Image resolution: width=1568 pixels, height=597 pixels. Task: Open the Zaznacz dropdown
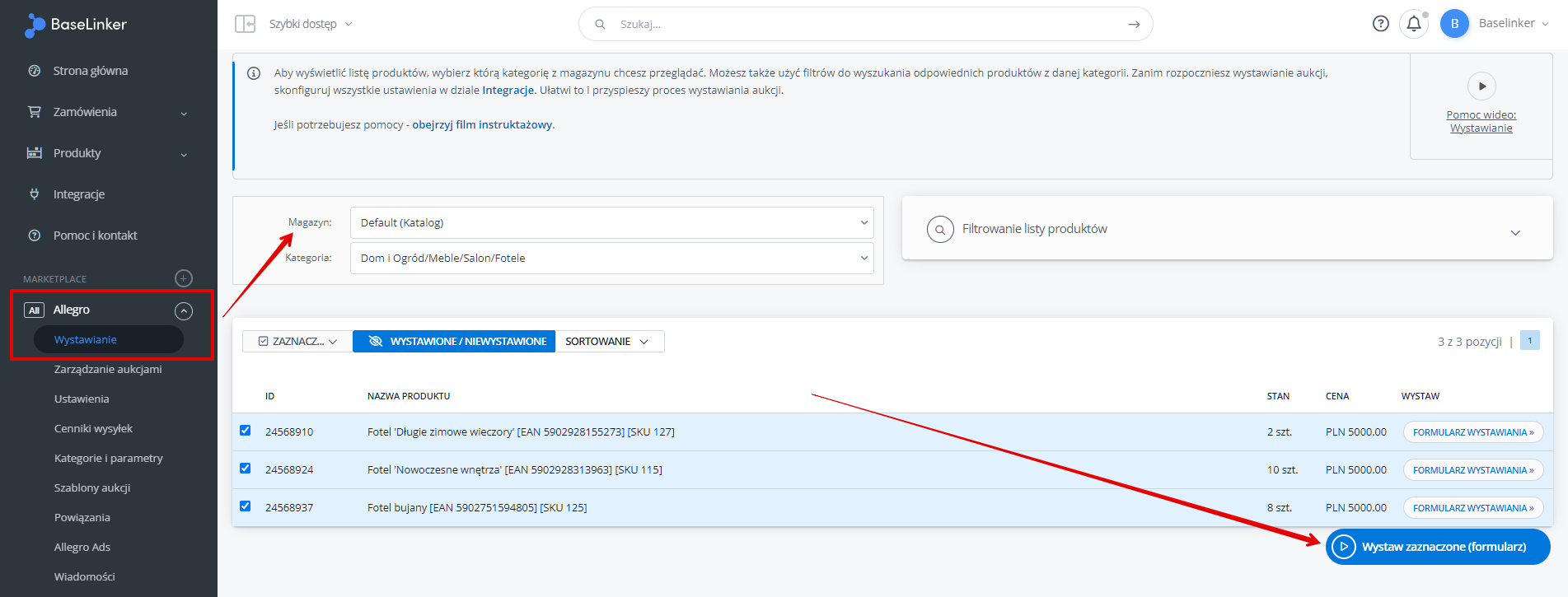click(x=297, y=342)
